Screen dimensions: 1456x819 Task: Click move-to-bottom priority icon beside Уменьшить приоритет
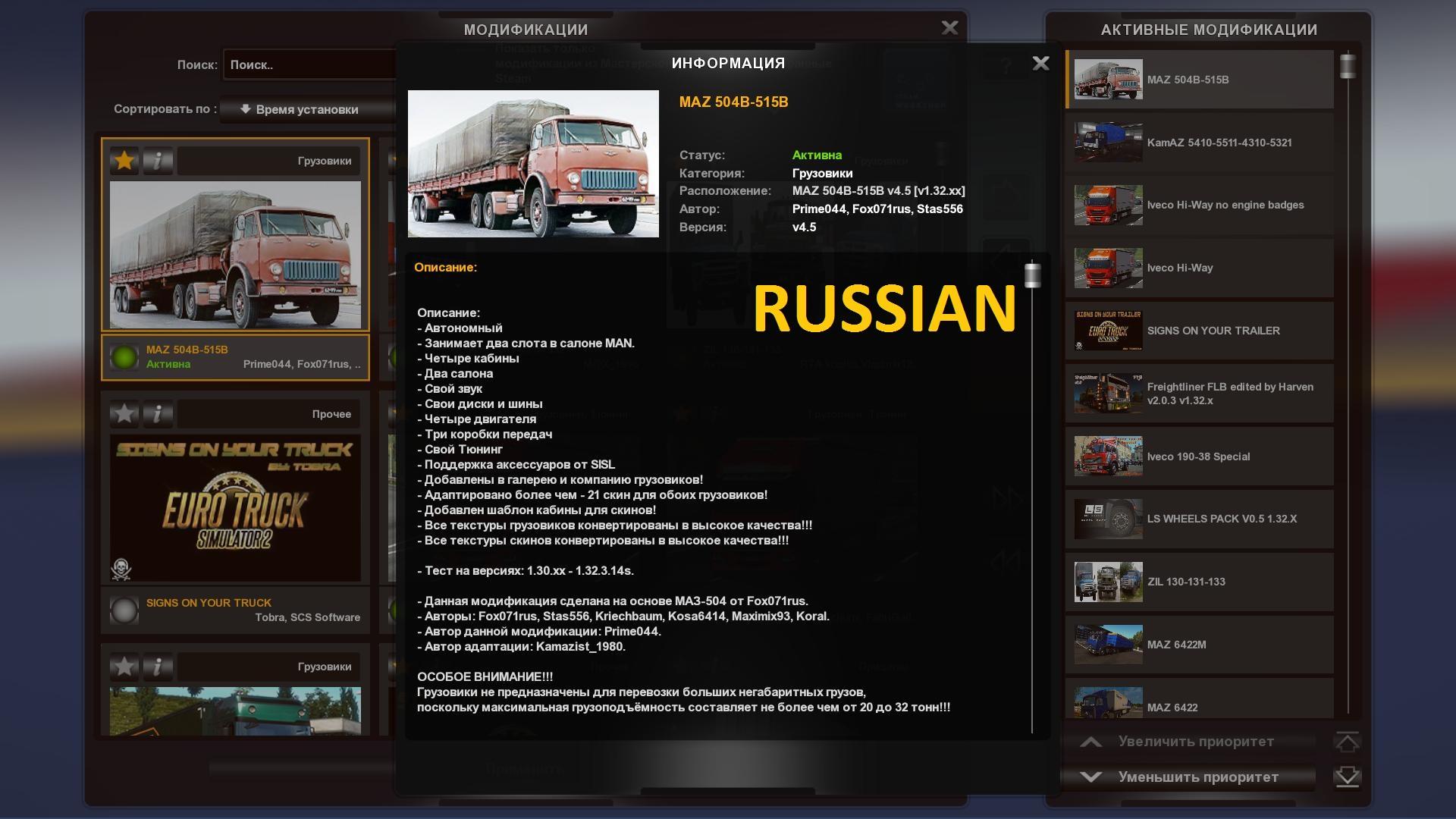pos(1347,777)
